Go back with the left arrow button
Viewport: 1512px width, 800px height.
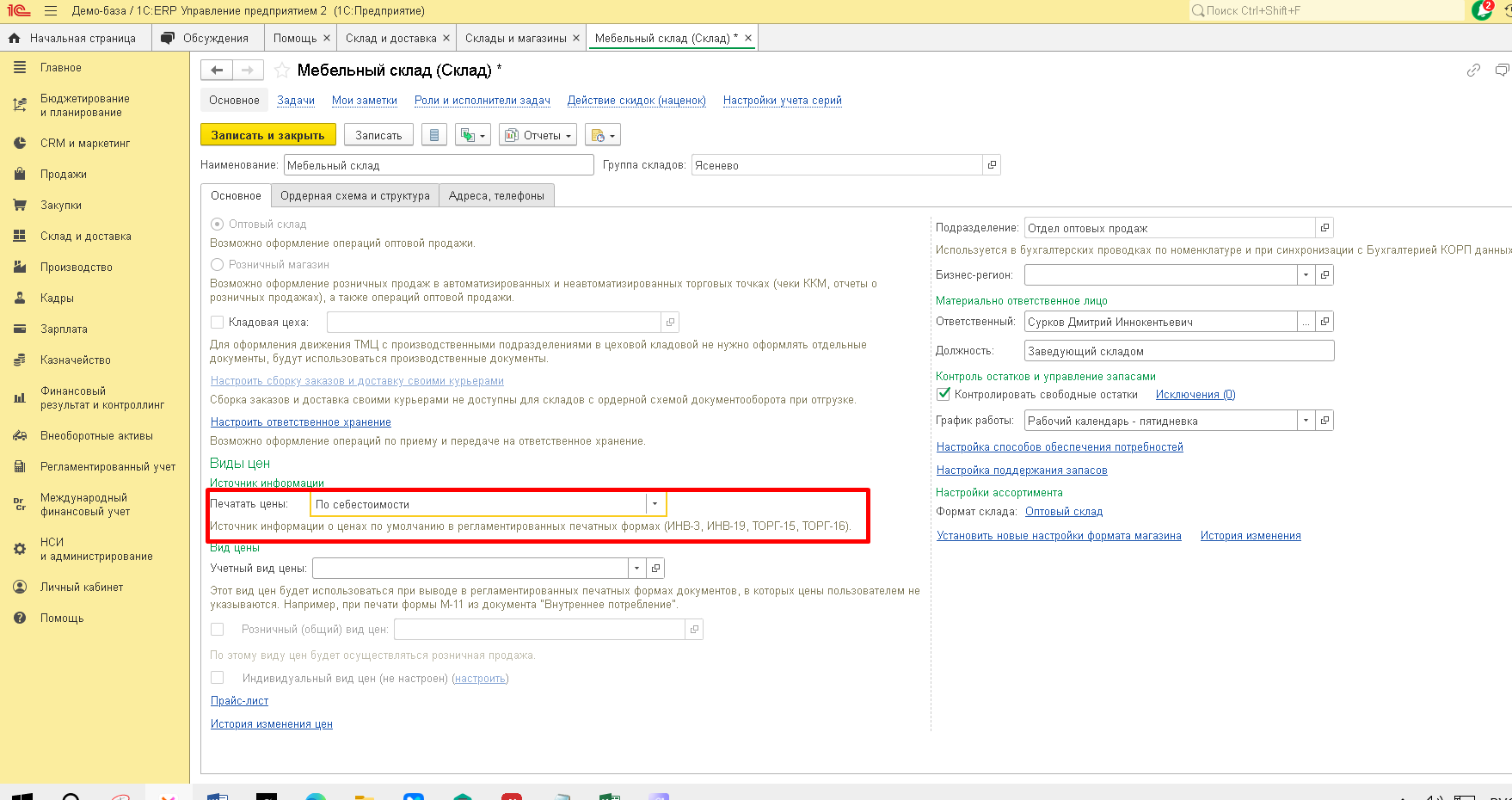tap(218, 71)
